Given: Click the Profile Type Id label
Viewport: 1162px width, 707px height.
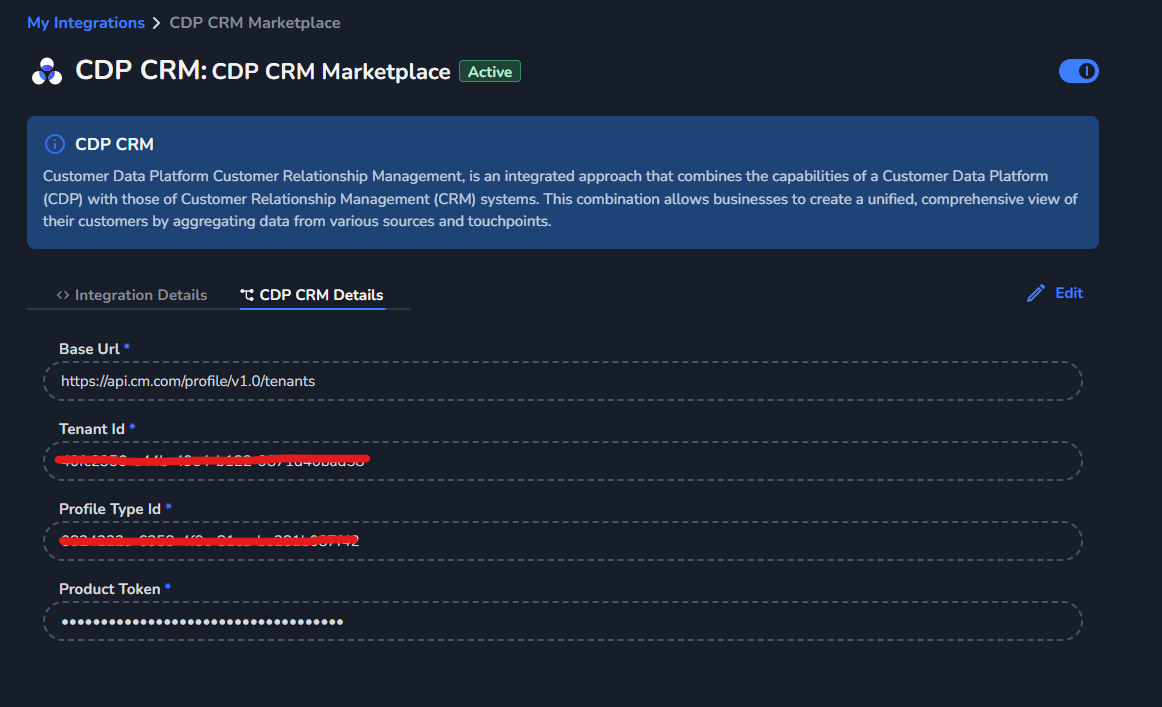Looking at the screenshot, I should click(110, 509).
